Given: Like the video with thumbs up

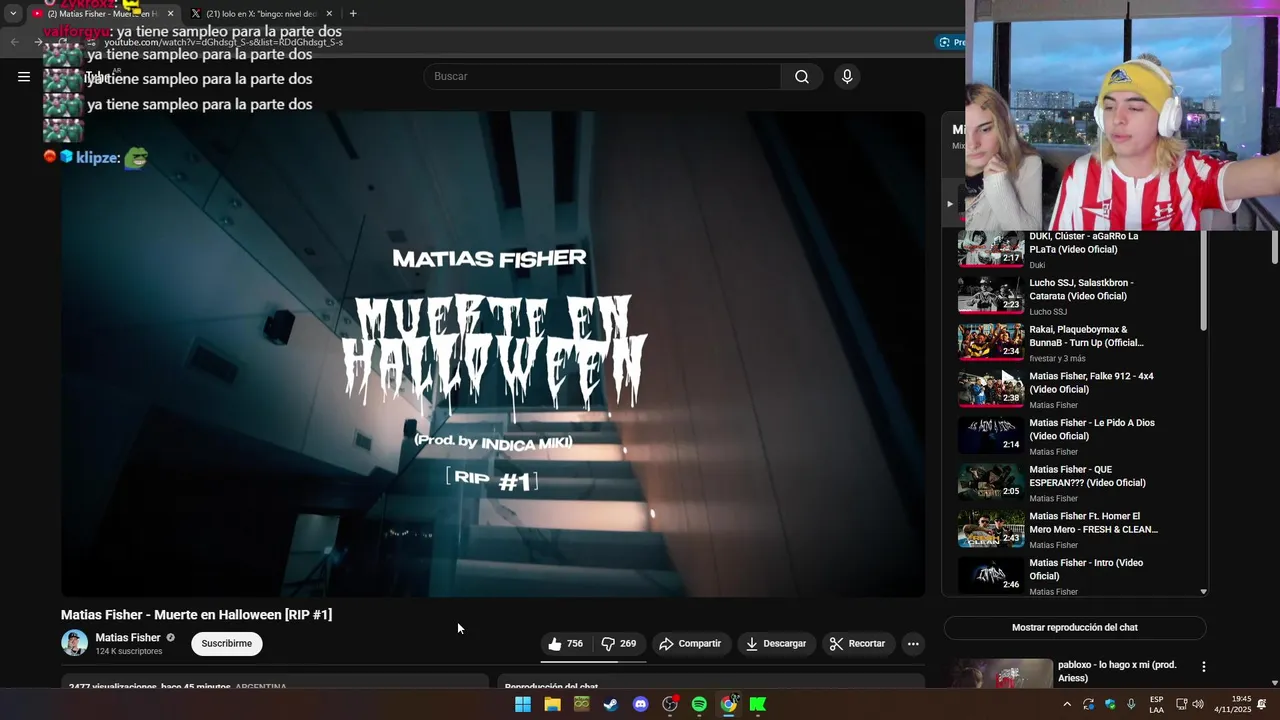Looking at the screenshot, I should click(x=565, y=644).
